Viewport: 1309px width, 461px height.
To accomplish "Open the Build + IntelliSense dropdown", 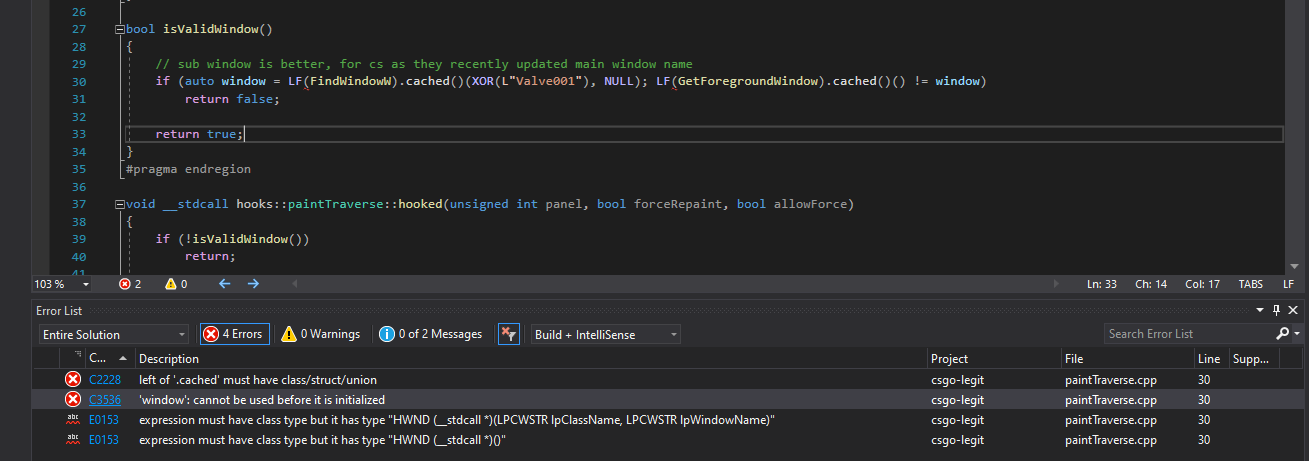I will pyautogui.click(x=606, y=334).
